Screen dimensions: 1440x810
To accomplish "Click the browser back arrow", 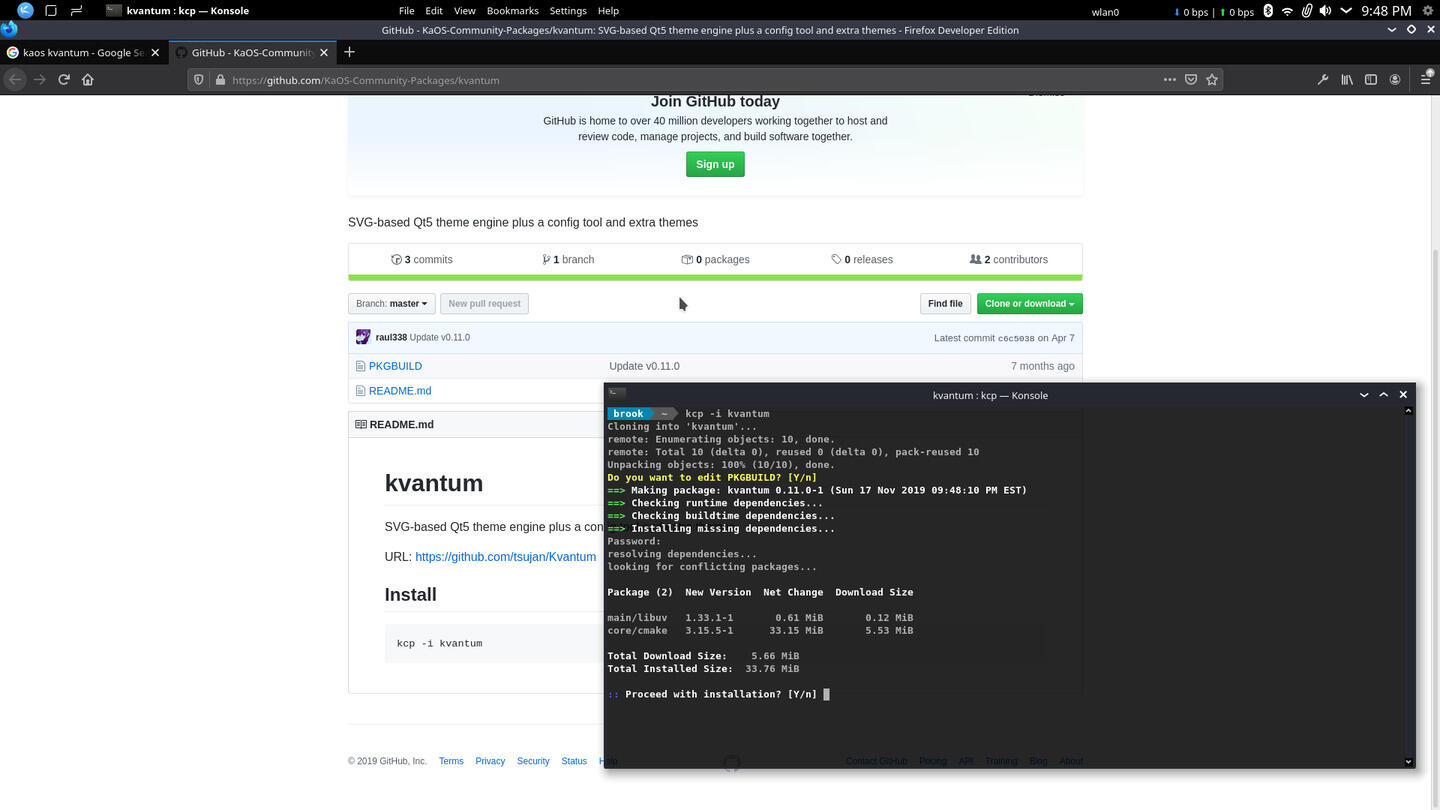I will click(15, 80).
